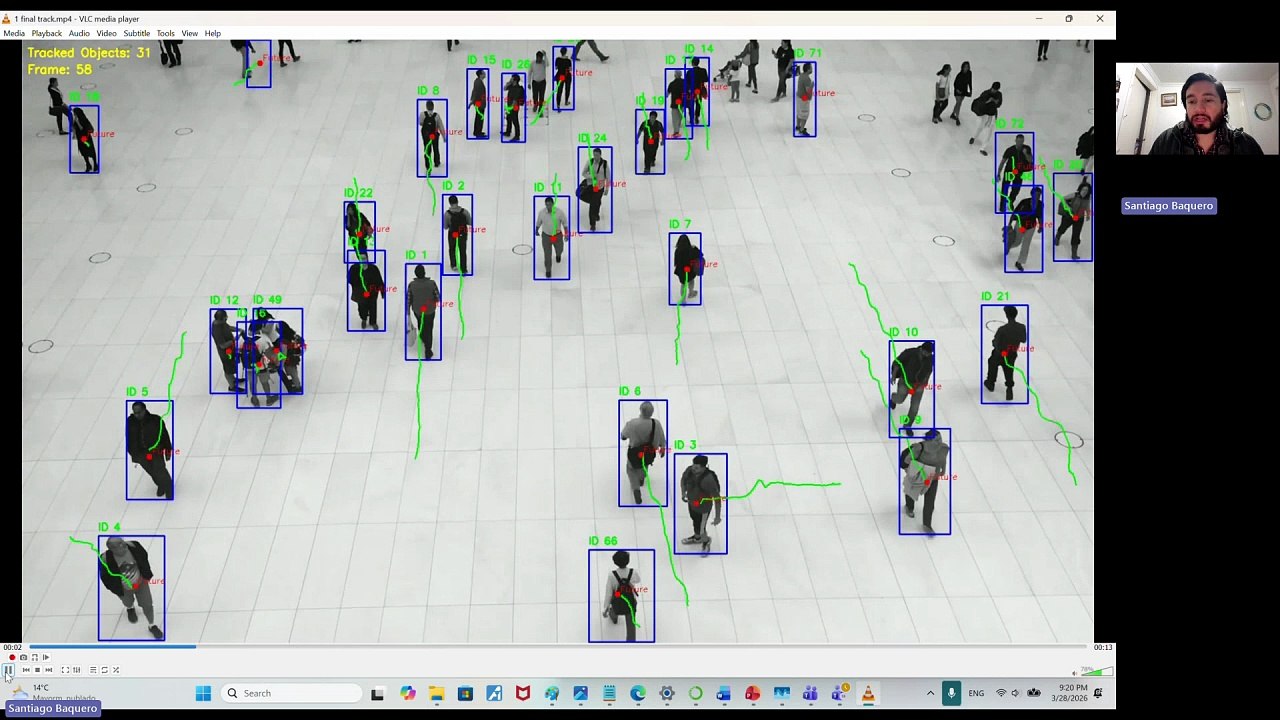Click elapsed time 00:02 label

(x=12, y=647)
